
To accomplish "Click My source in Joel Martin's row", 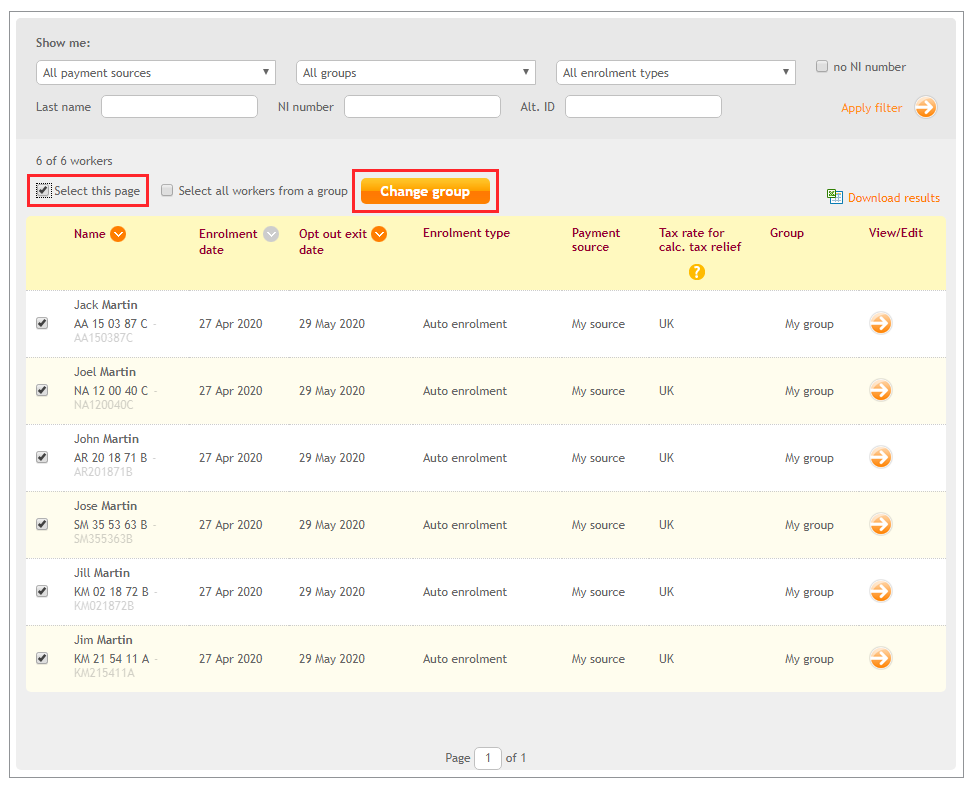I will pos(598,391).
